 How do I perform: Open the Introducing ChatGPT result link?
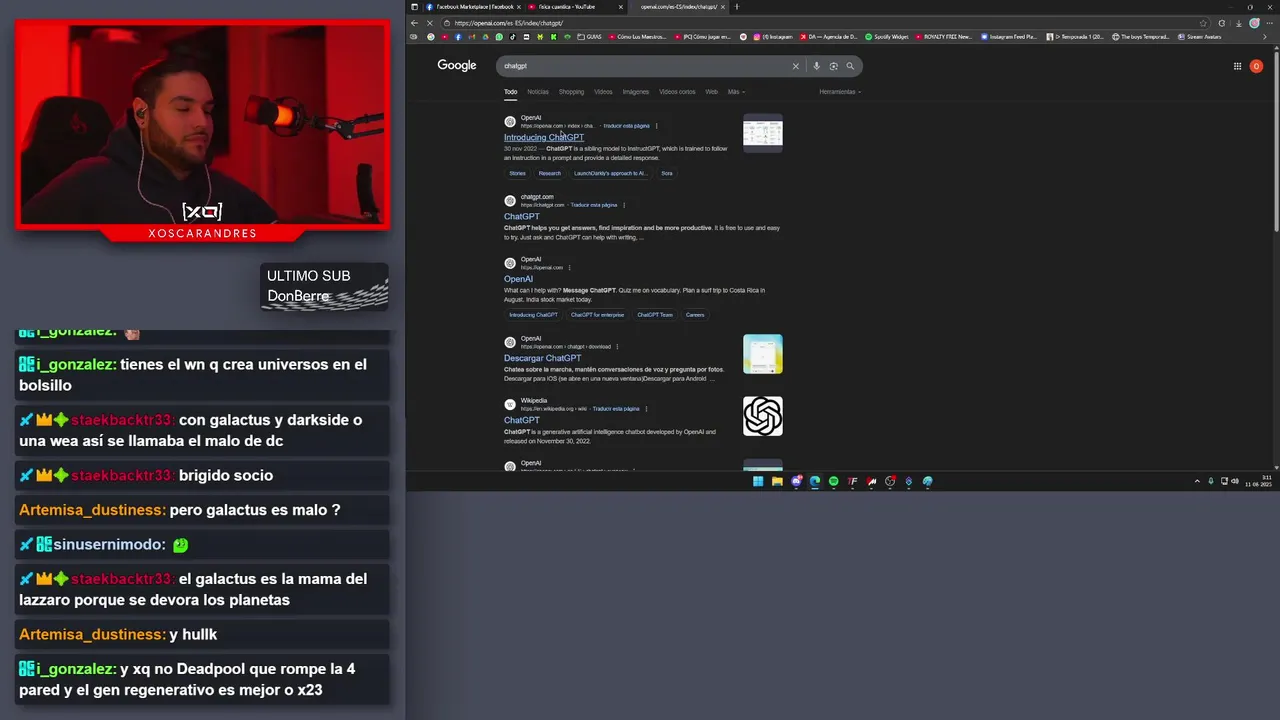coord(544,138)
